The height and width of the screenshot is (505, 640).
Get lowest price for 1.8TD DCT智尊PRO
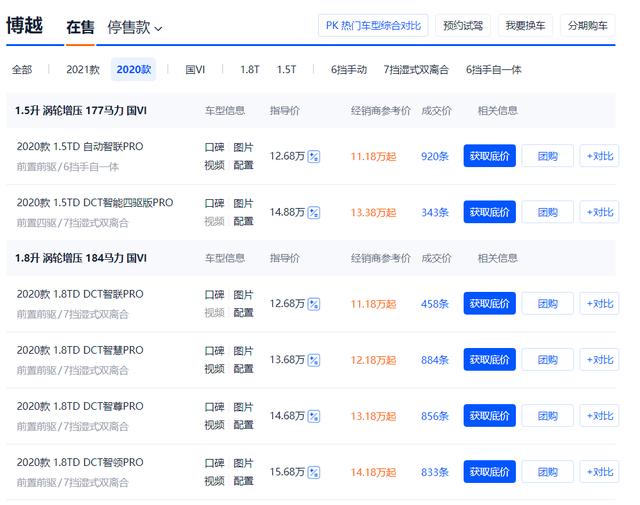point(489,416)
